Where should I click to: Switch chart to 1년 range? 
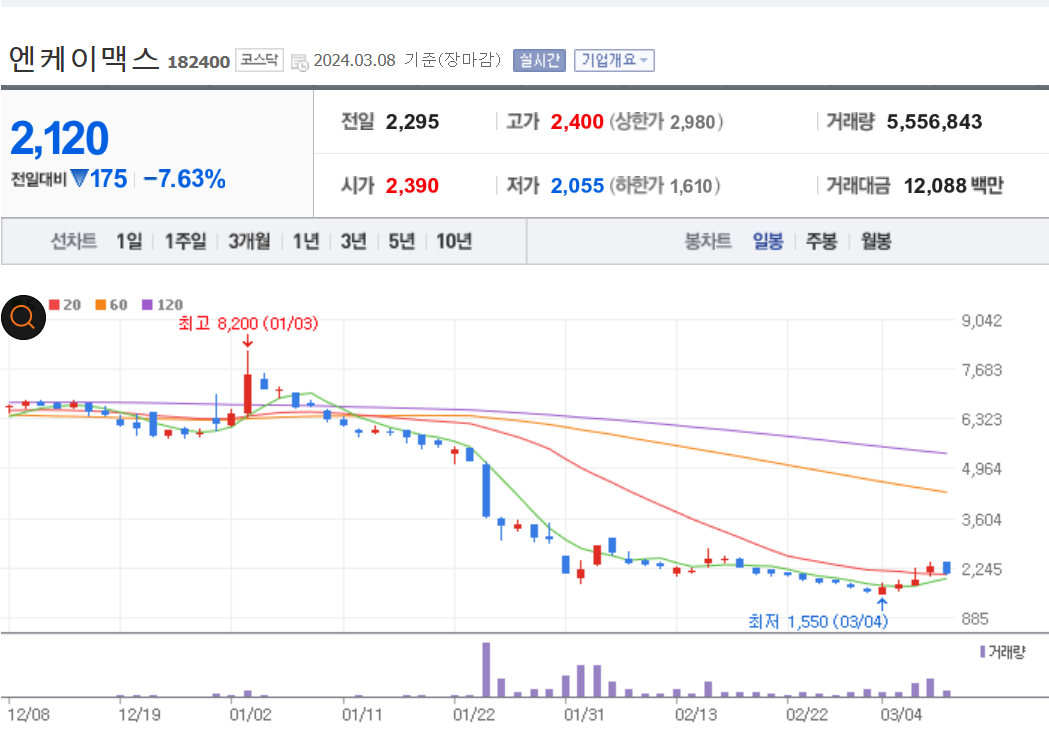(x=306, y=241)
